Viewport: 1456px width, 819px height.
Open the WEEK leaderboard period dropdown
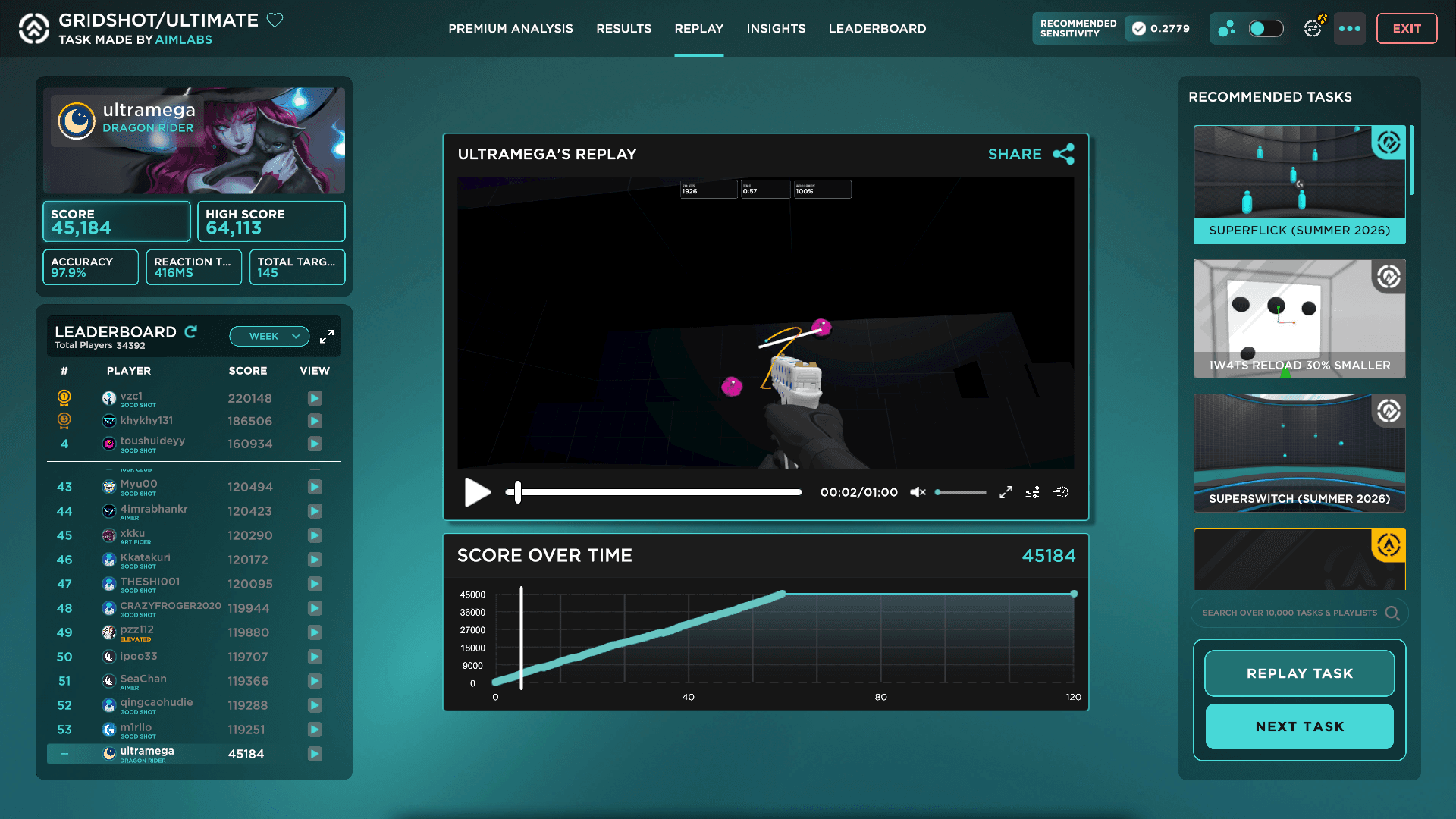269,336
